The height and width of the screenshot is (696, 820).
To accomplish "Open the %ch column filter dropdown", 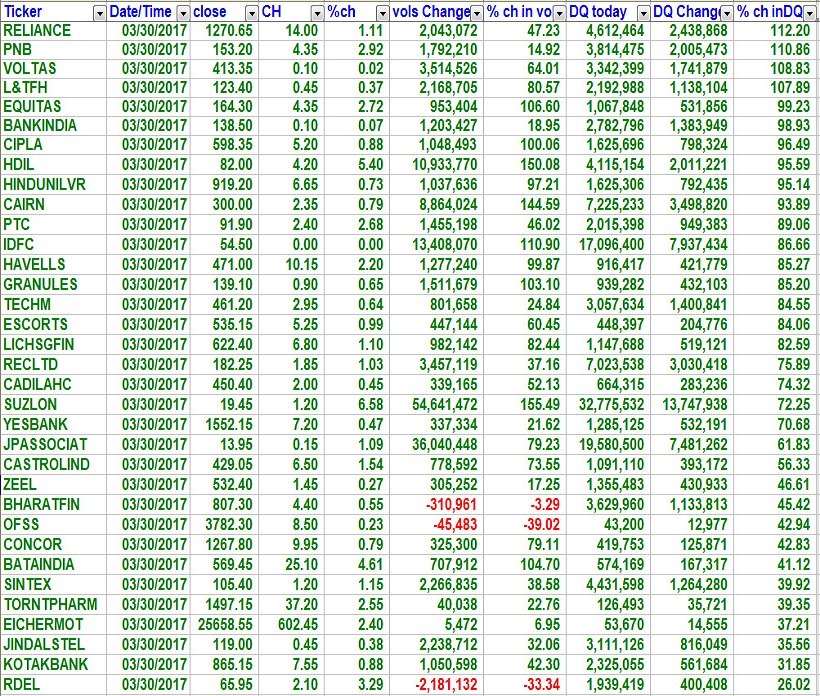I will [x=382, y=13].
